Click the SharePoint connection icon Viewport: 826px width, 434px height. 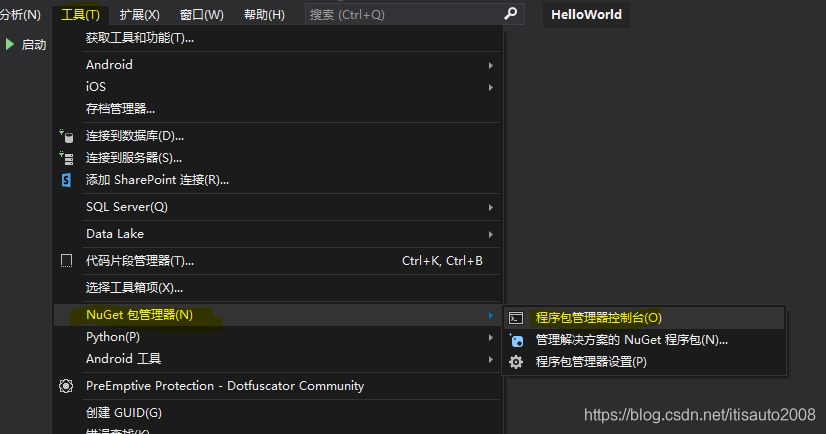coord(66,180)
